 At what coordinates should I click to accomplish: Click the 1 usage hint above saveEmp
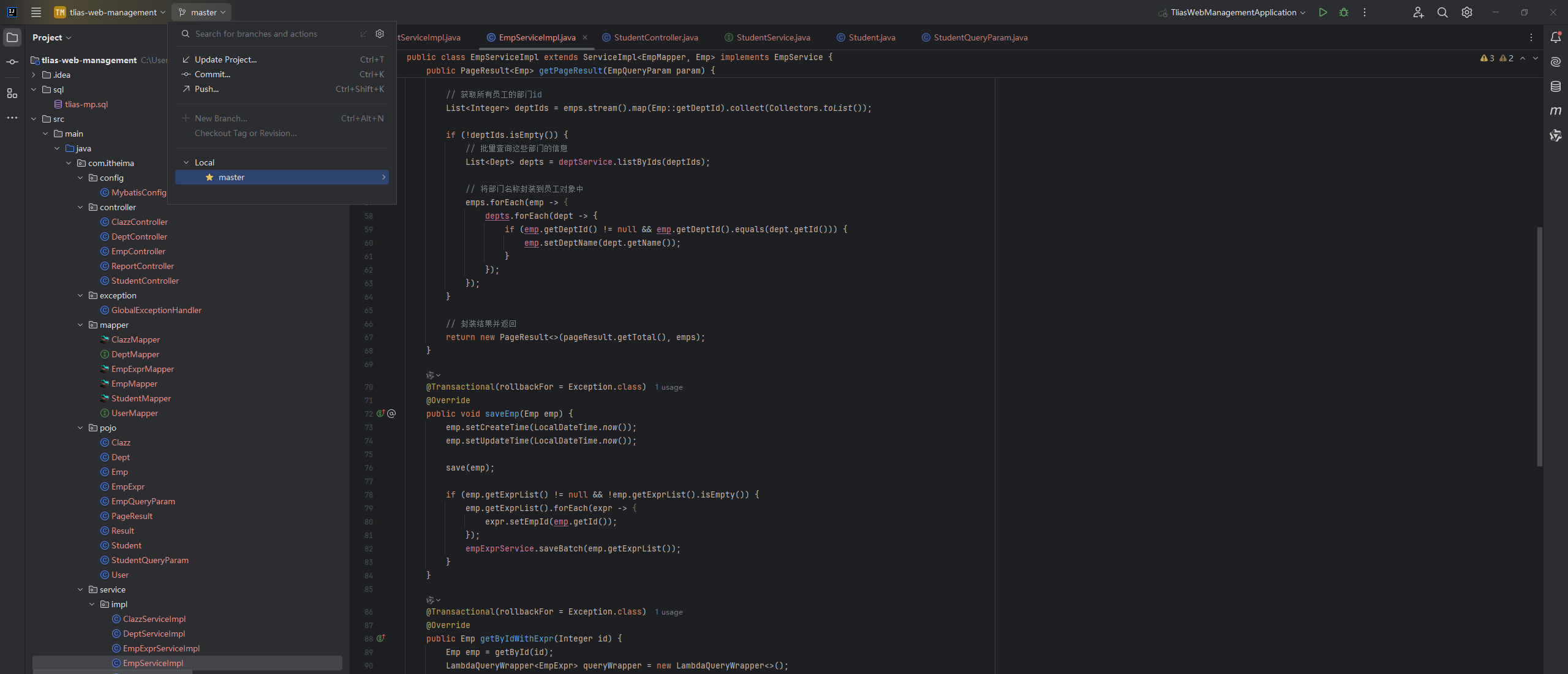pos(669,387)
